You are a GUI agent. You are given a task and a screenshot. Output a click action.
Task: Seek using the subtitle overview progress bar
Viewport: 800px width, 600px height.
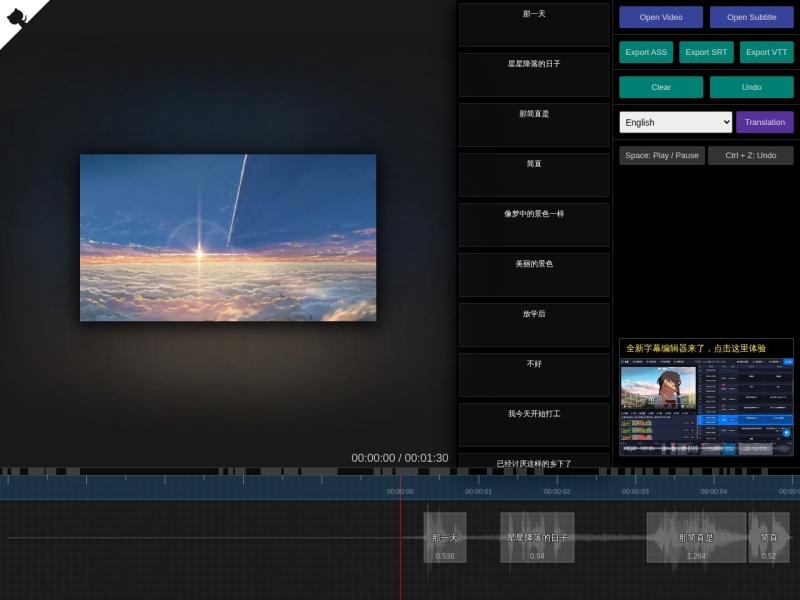pos(400,471)
